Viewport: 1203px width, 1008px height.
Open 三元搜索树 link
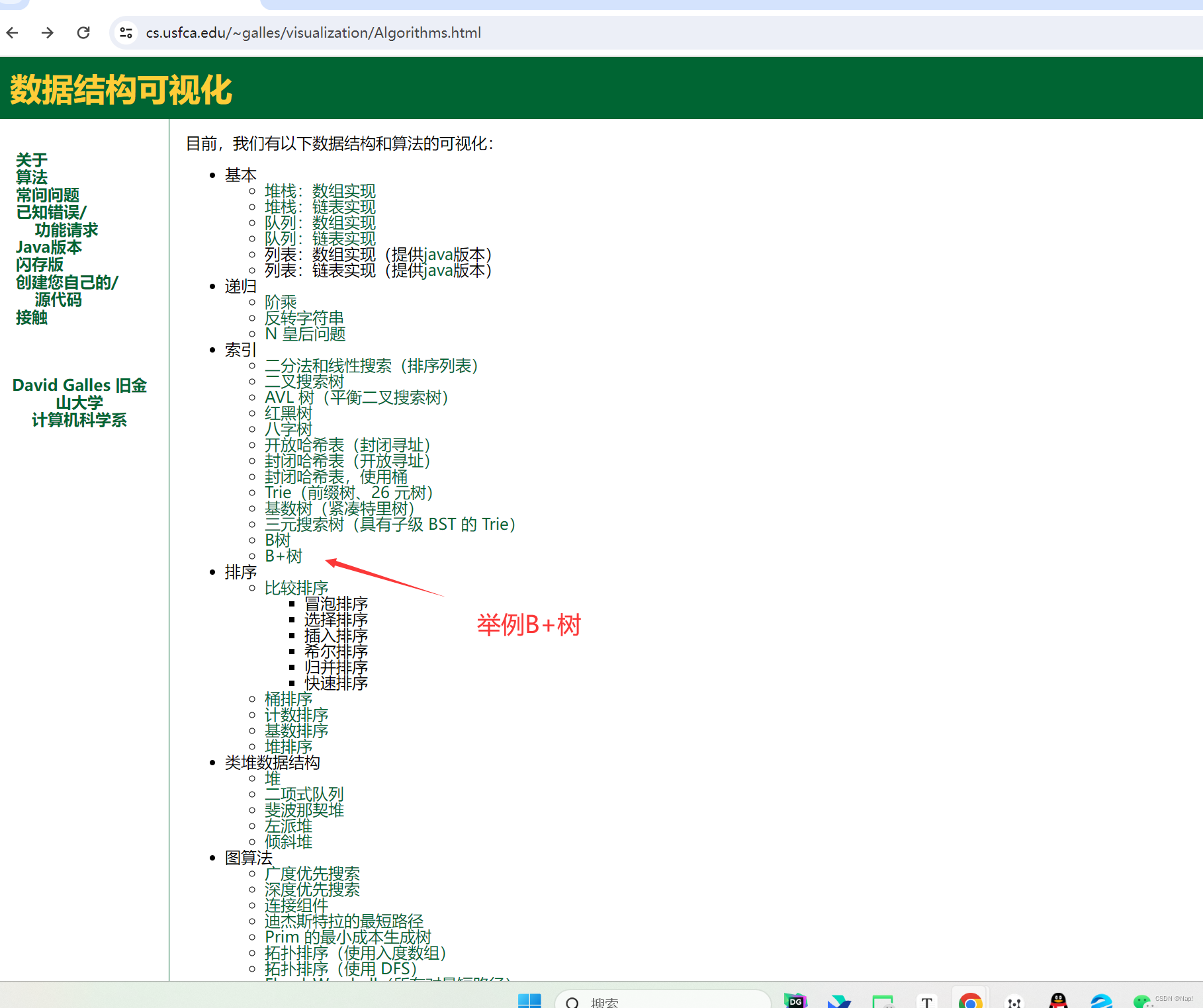(x=390, y=525)
